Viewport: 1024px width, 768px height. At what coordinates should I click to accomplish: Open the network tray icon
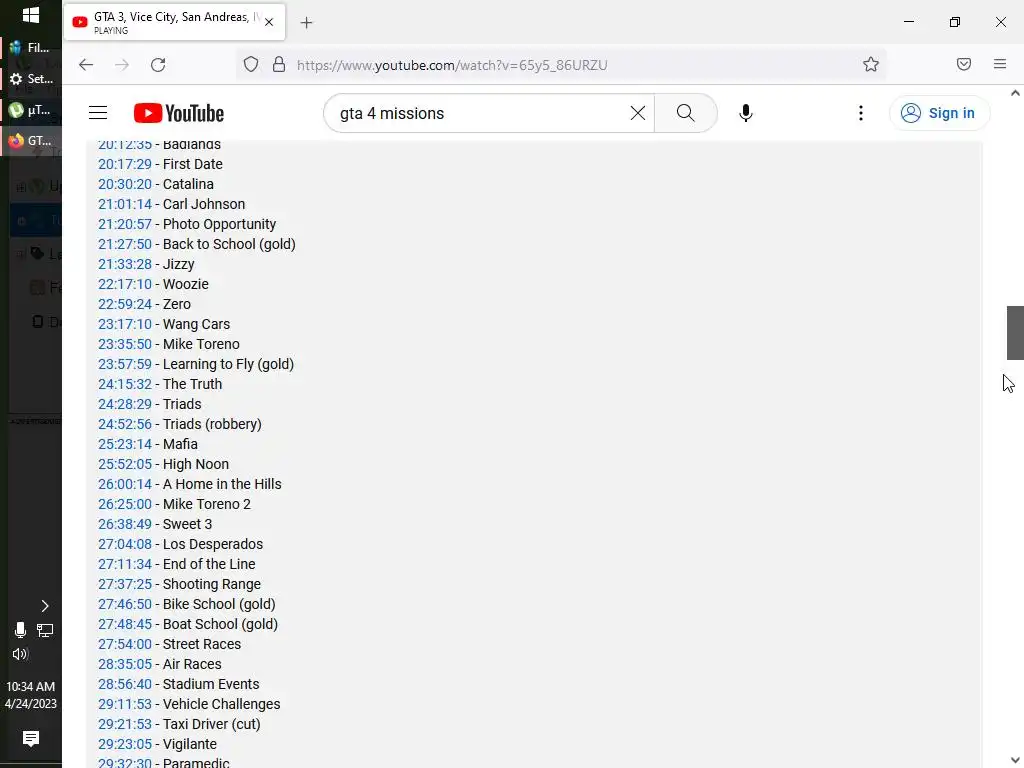click(x=45, y=631)
